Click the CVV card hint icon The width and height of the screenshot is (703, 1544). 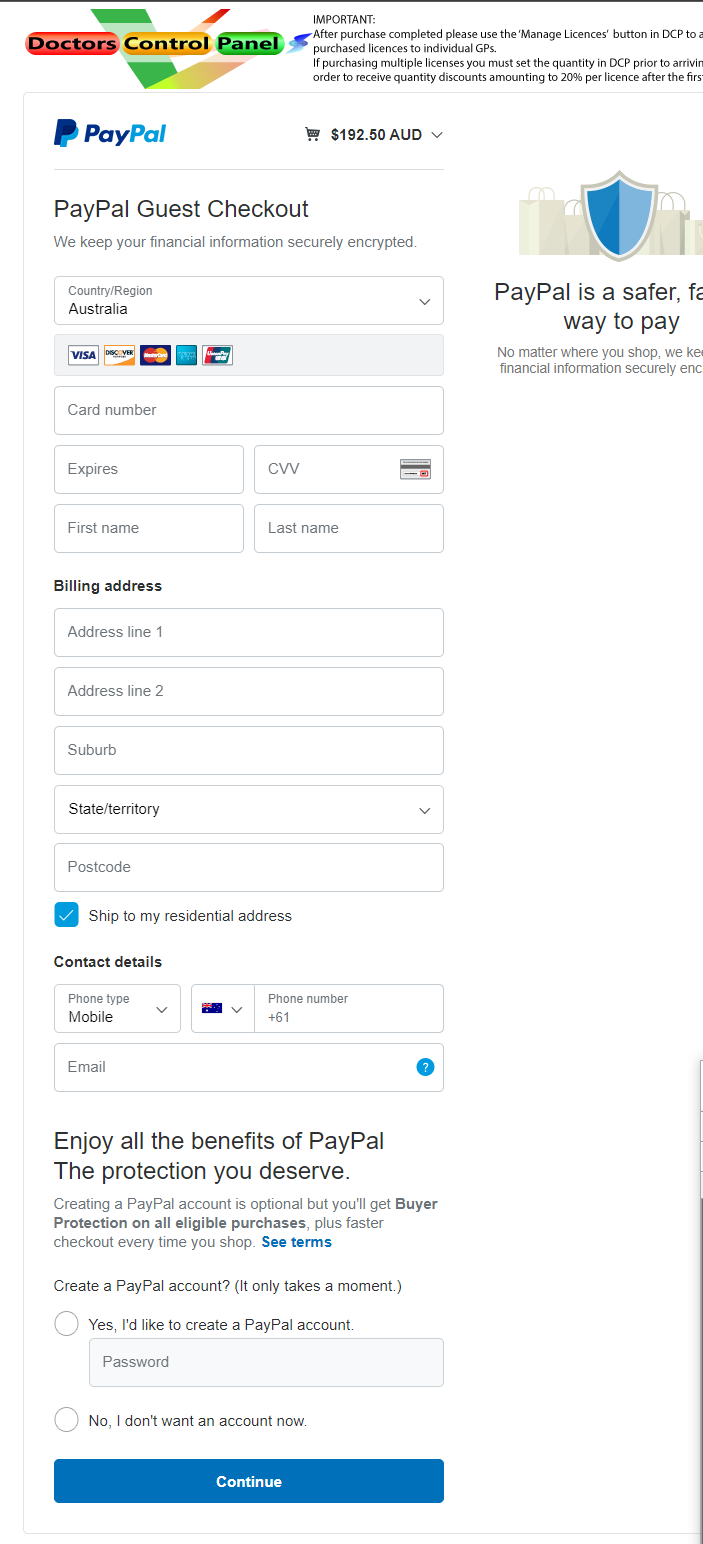click(415, 469)
